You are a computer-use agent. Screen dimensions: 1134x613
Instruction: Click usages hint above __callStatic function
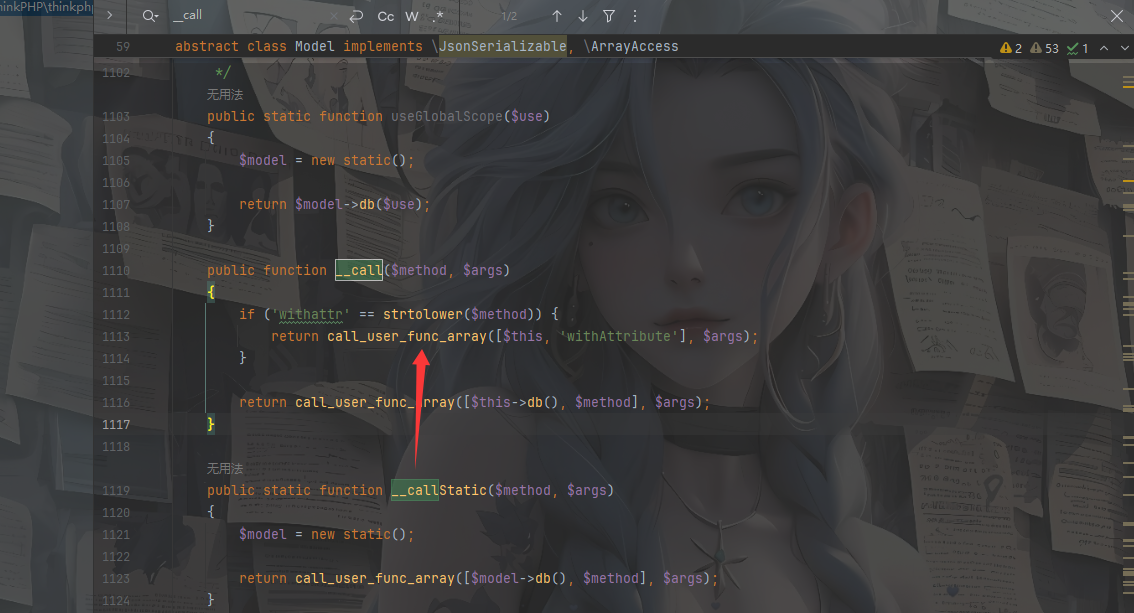click(225, 468)
